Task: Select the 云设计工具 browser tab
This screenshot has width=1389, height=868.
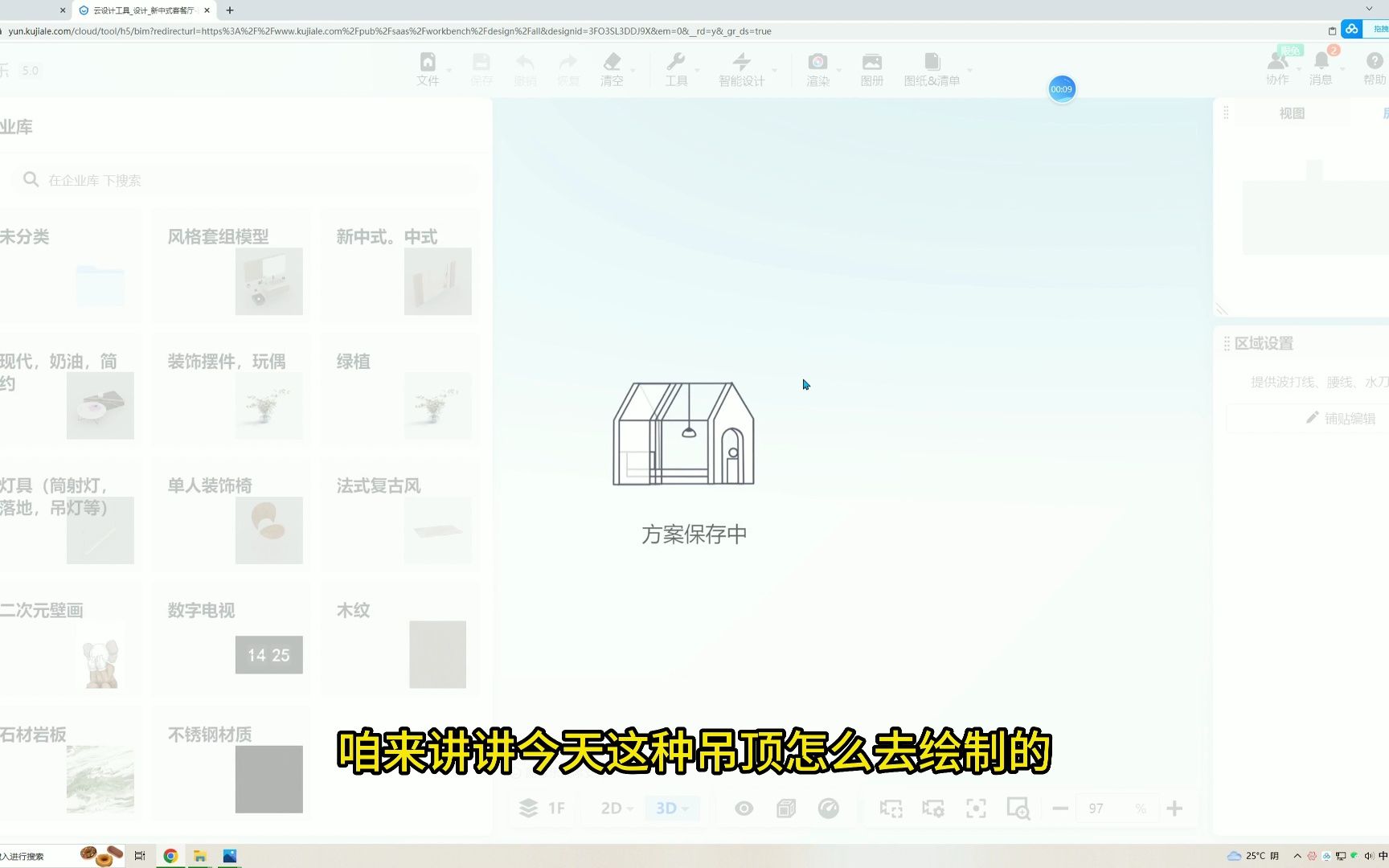Action: click(143, 10)
